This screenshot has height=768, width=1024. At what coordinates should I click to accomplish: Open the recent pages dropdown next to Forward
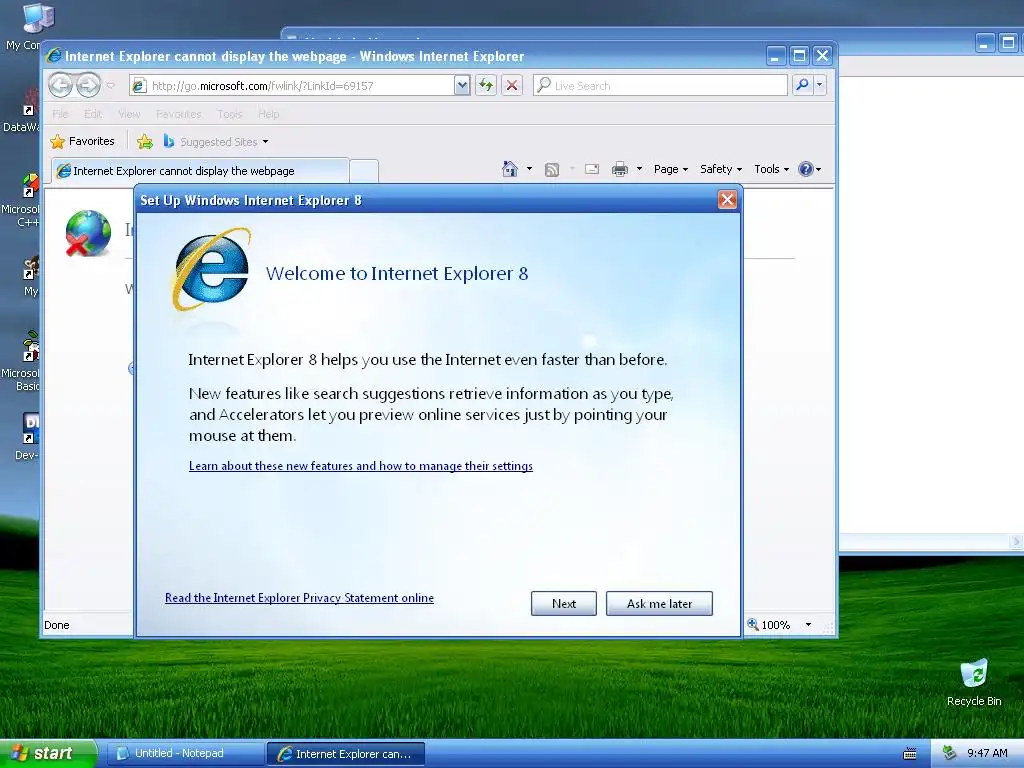[110, 86]
